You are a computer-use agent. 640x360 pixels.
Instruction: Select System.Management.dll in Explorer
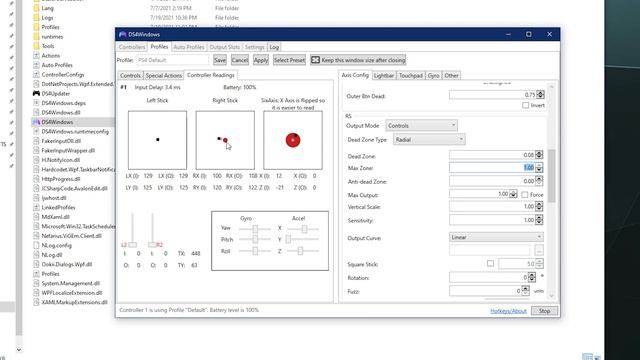70,283
